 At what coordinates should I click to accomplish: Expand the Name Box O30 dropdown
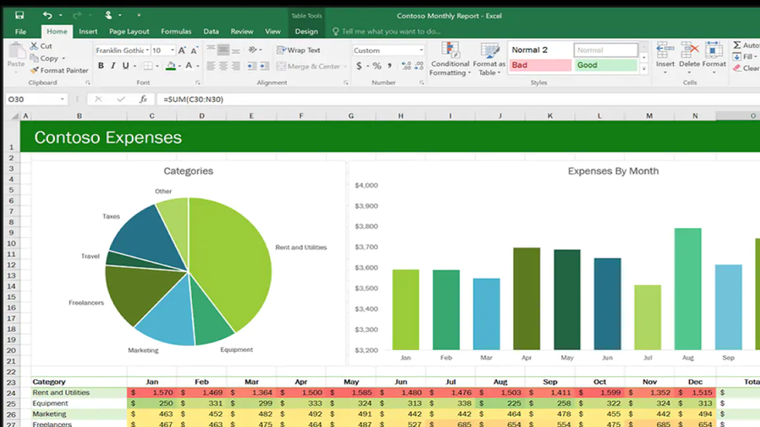[x=62, y=99]
